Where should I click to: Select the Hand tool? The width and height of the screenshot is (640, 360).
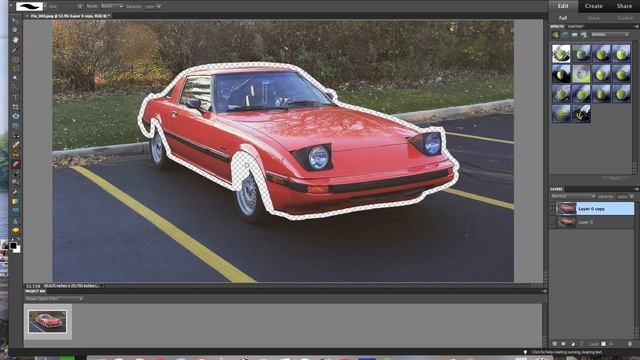[x=15, y=40]
